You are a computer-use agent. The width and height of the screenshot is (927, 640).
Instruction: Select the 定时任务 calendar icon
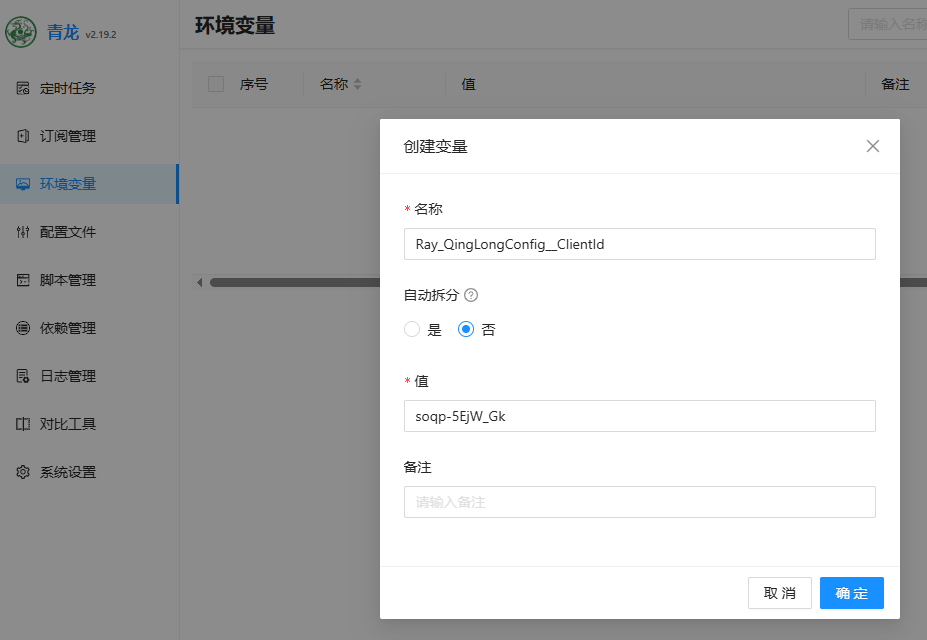pyautogui.click(x=24, y=88)
